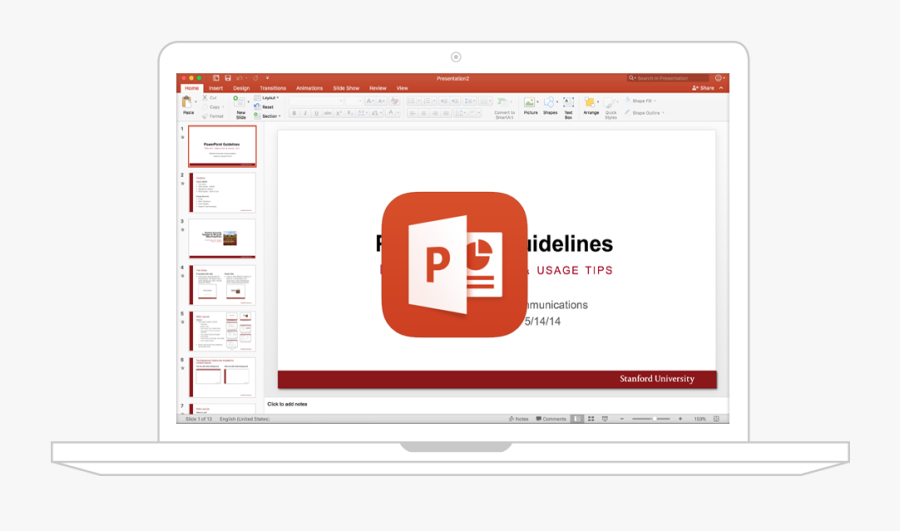Start Slide Show from status bar icon
Image resolution: width=900 pixels, height=531 pixels.
[604, 419]
